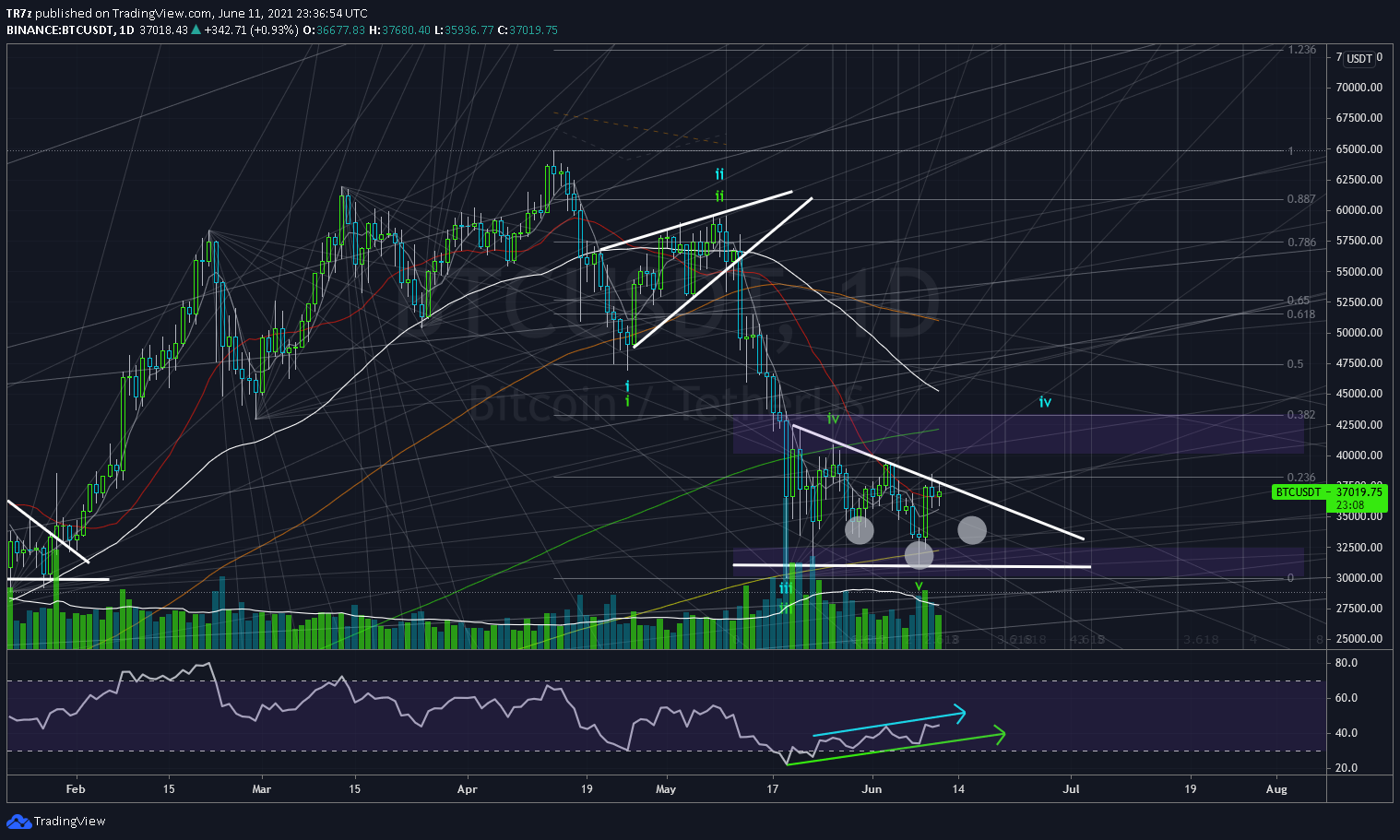Click the Jul date axis label
Image resolution: width=1400 pixels, height=840 pixels.
click(1072, 789)
